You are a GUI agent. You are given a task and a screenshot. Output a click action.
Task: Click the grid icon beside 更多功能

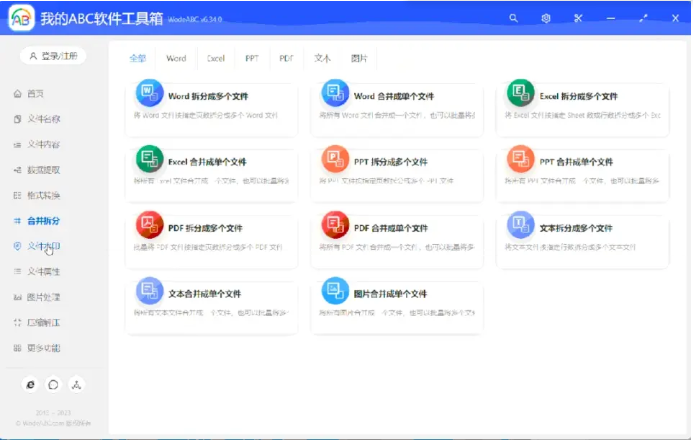17,348
